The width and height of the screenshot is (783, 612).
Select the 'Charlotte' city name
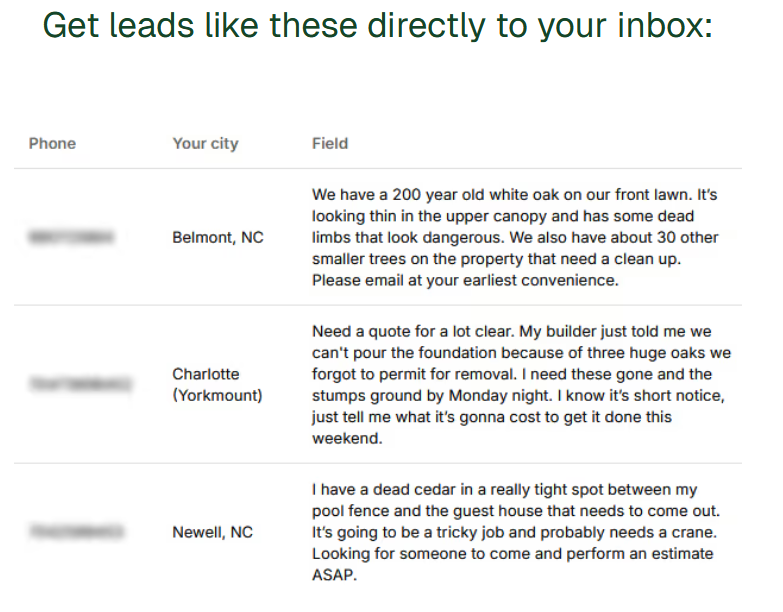point(206,374)
